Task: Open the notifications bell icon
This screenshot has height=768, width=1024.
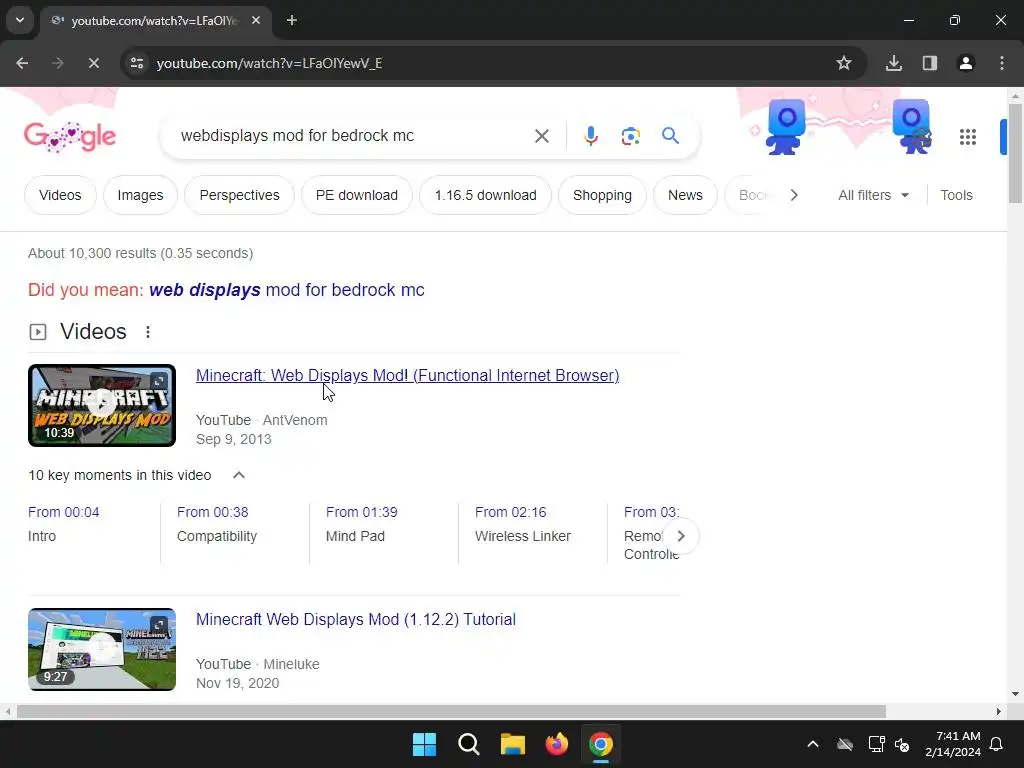Action: click(x=997, y=744)
